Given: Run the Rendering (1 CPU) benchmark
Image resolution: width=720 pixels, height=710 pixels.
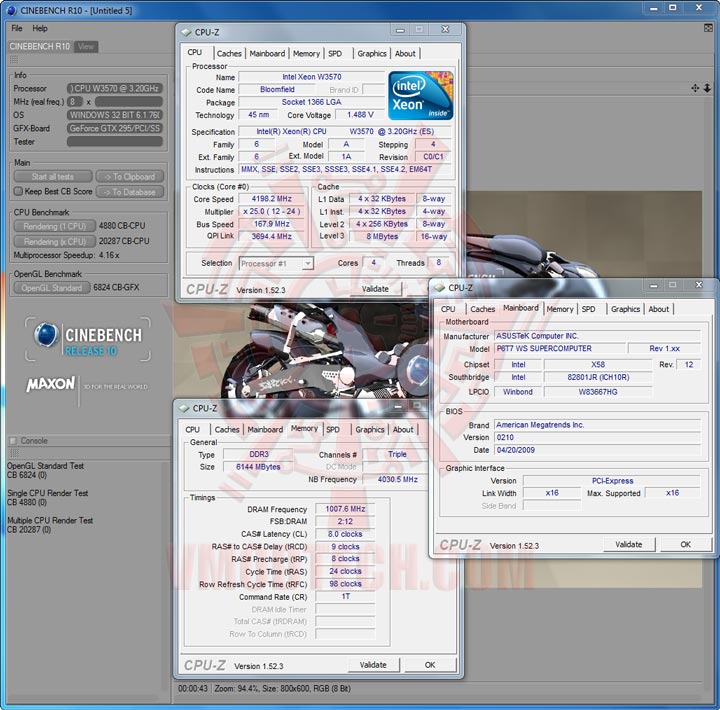Looking at the screenshot, I should (55, 226).
